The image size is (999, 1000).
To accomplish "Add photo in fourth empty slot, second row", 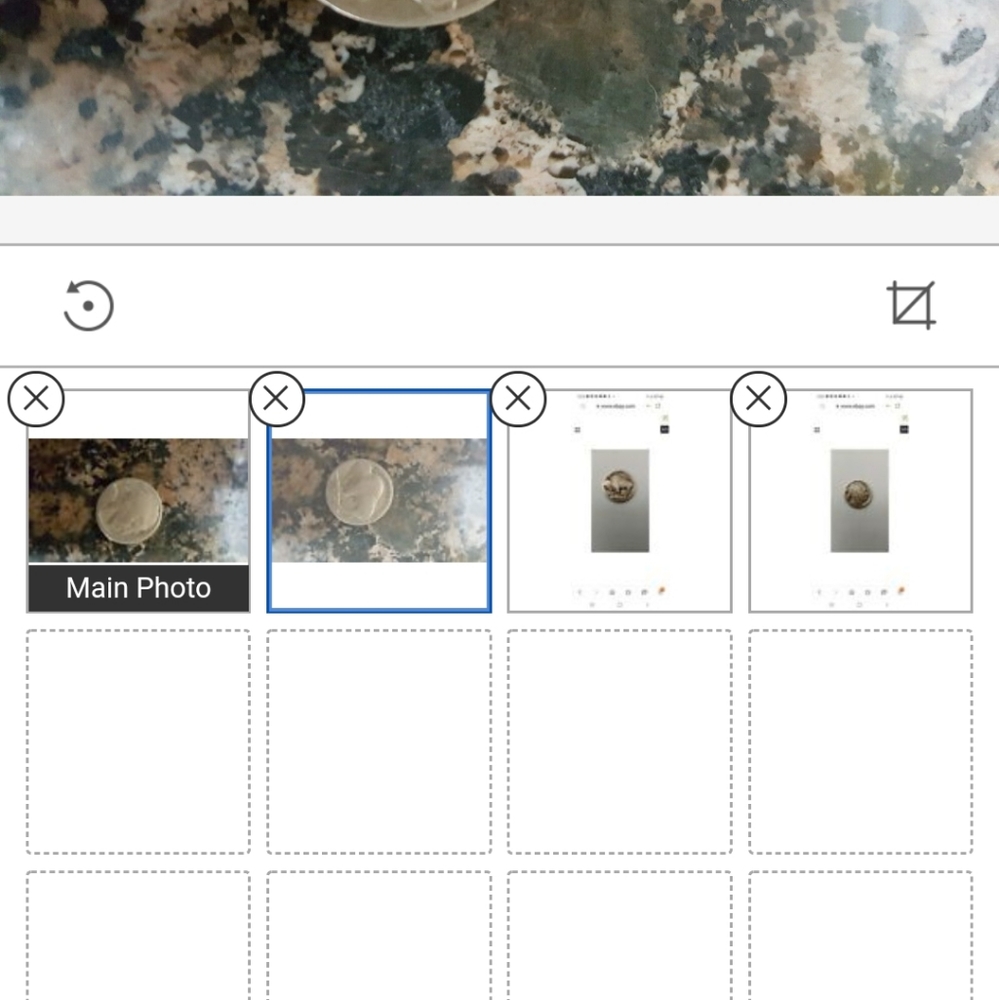I will (x=861, y=742).
